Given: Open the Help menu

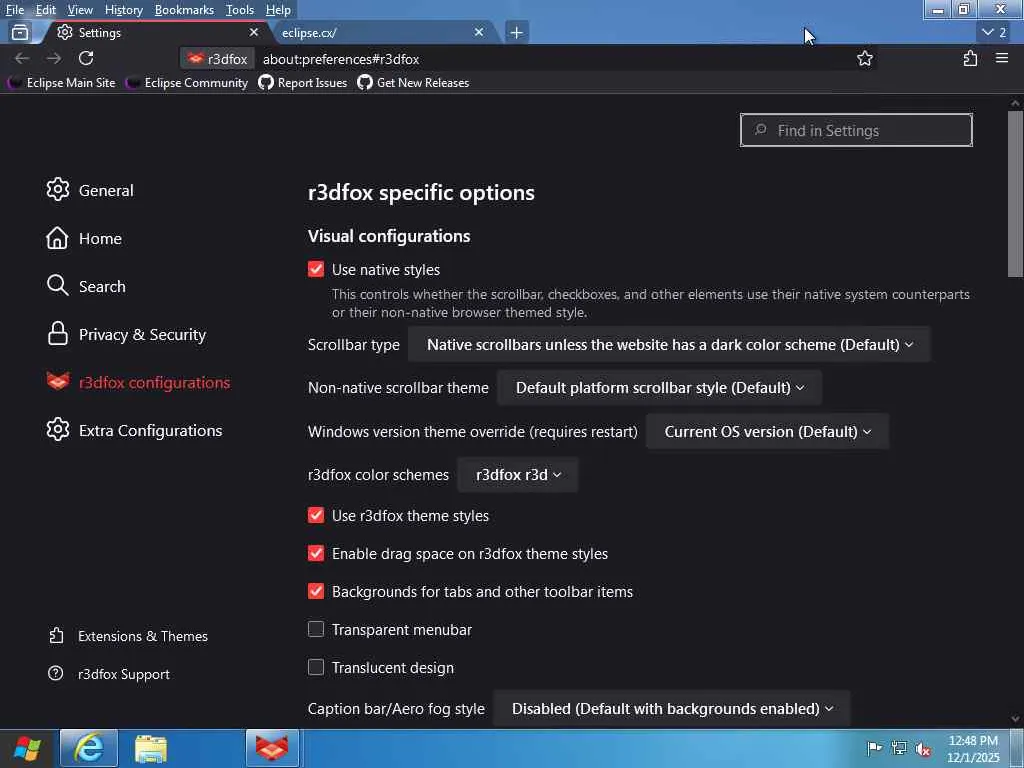Looking at the screenshot, I should tap(278, 10).
